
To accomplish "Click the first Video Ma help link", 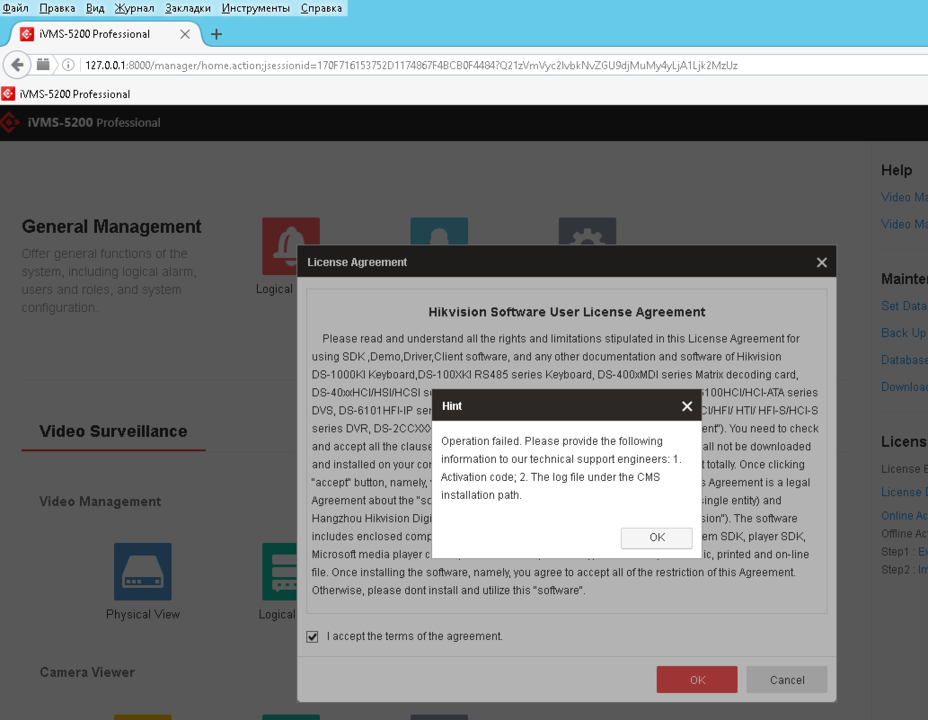I will click(904, 198).
